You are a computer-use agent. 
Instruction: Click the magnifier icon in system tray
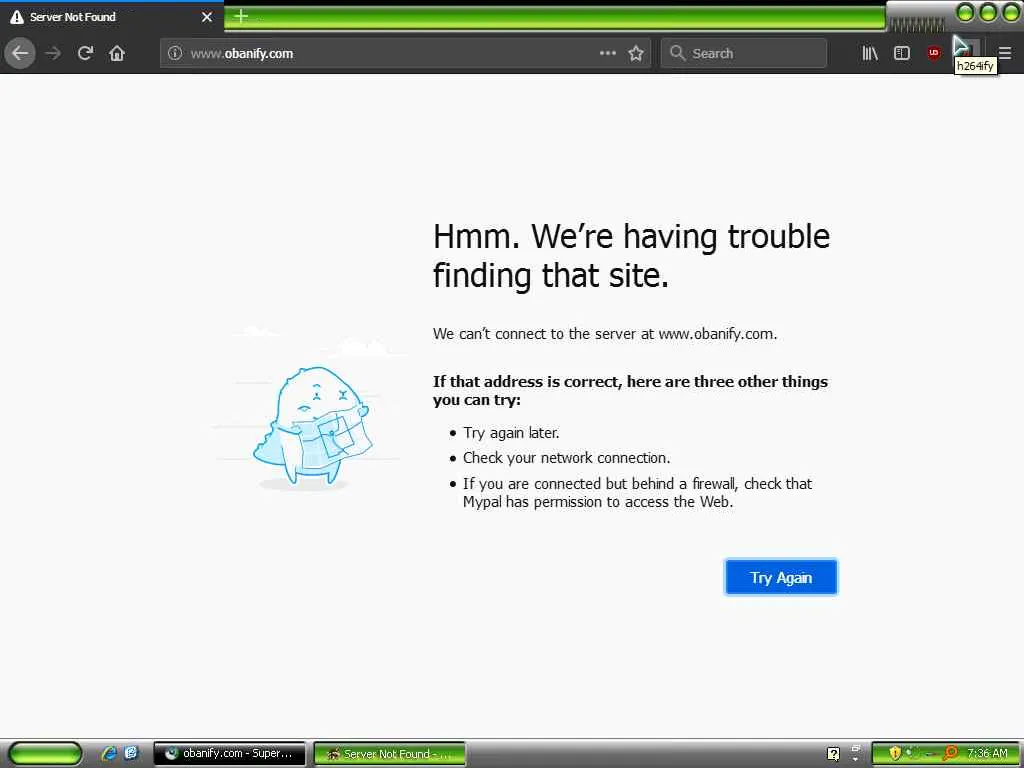coord(949,753)
